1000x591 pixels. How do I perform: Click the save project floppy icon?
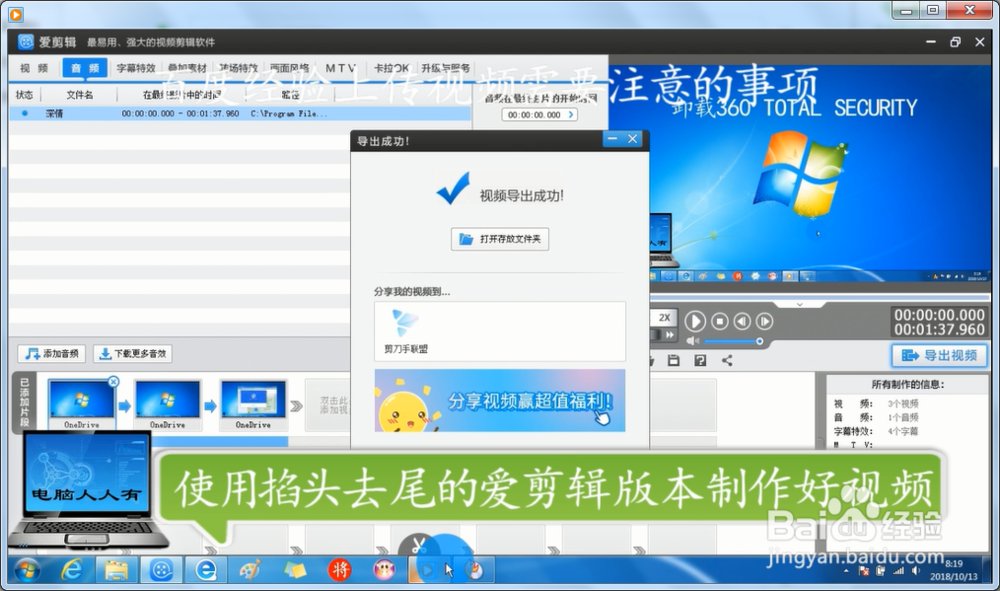pos(673,360)
